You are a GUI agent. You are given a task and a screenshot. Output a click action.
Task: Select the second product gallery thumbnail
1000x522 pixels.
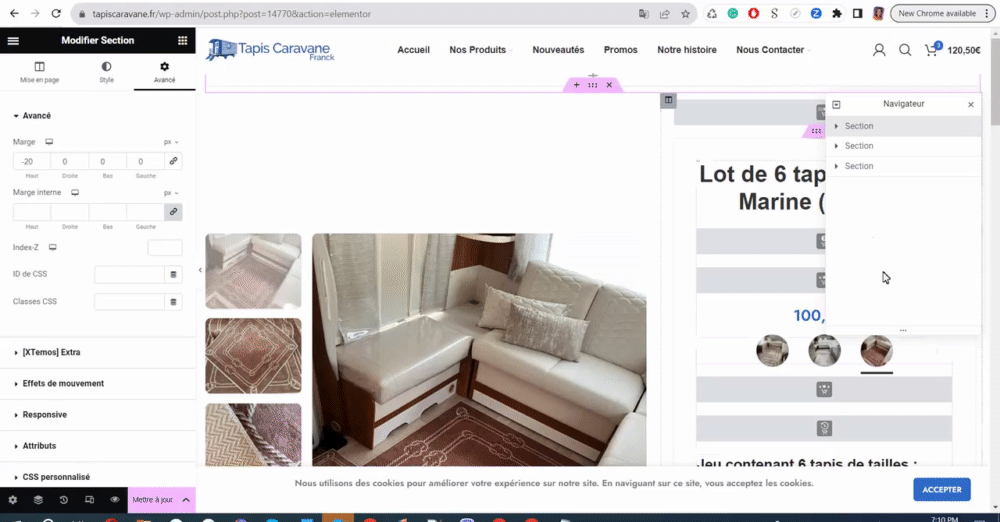coord(253,355)
